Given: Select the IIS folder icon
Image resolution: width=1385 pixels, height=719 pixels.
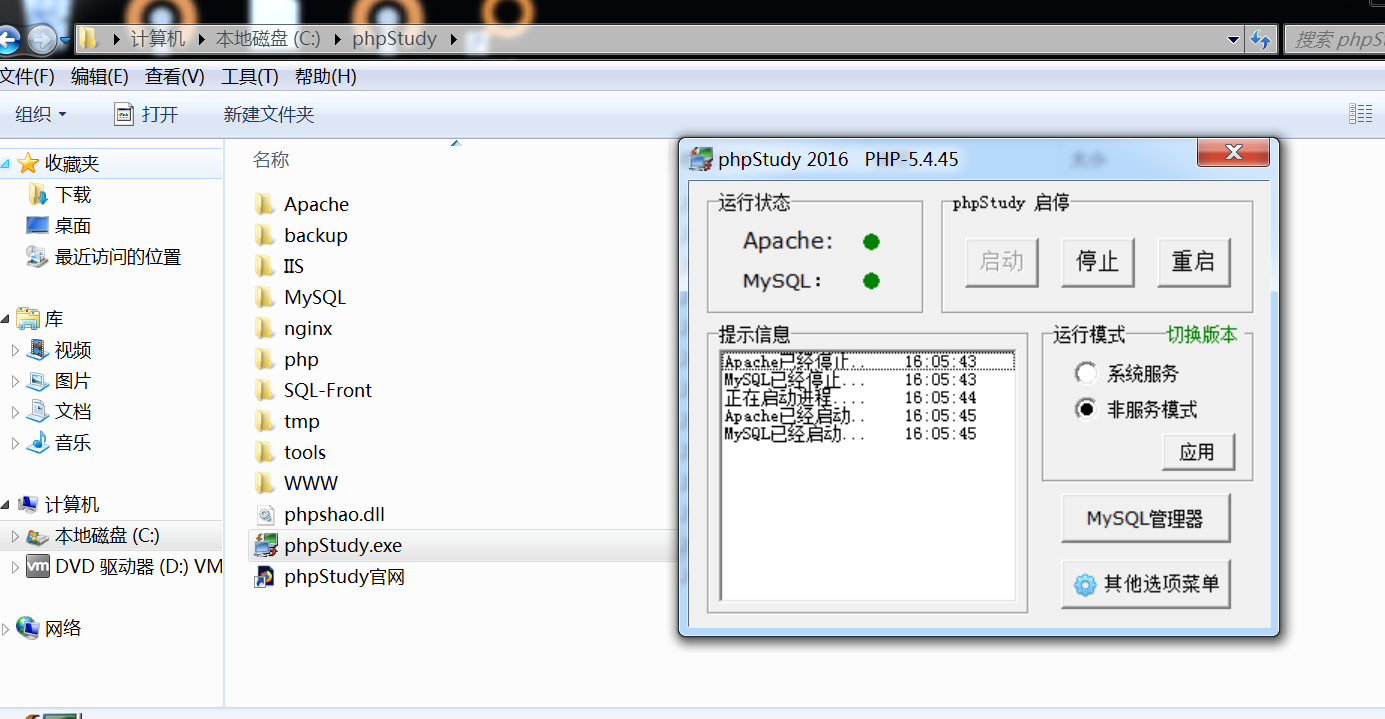Looking at the screenshot, I should click(265, 266).
